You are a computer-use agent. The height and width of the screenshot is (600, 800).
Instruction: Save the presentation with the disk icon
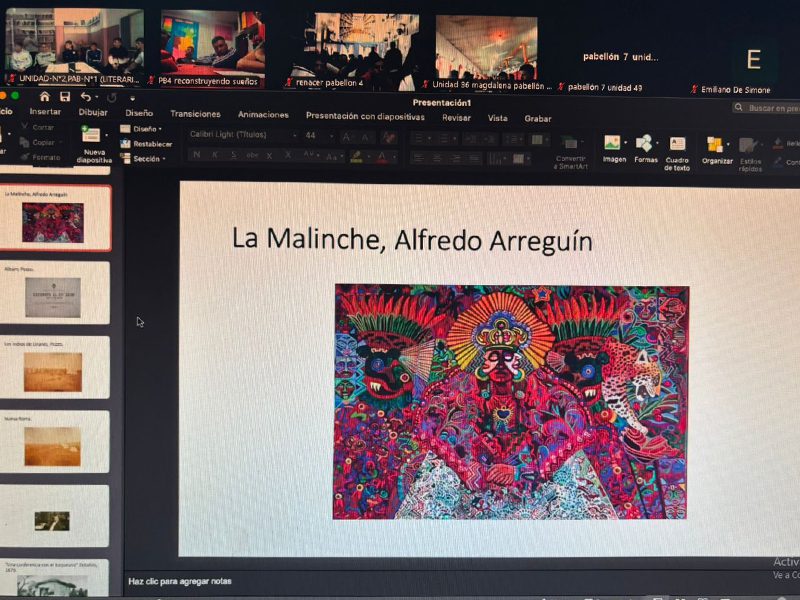coord(65,97)
